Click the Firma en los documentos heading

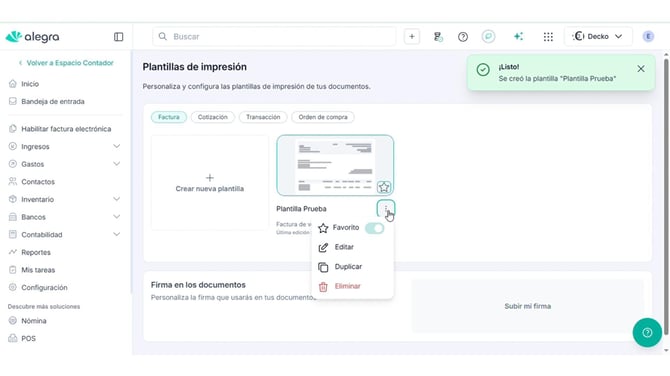point(198,285)
